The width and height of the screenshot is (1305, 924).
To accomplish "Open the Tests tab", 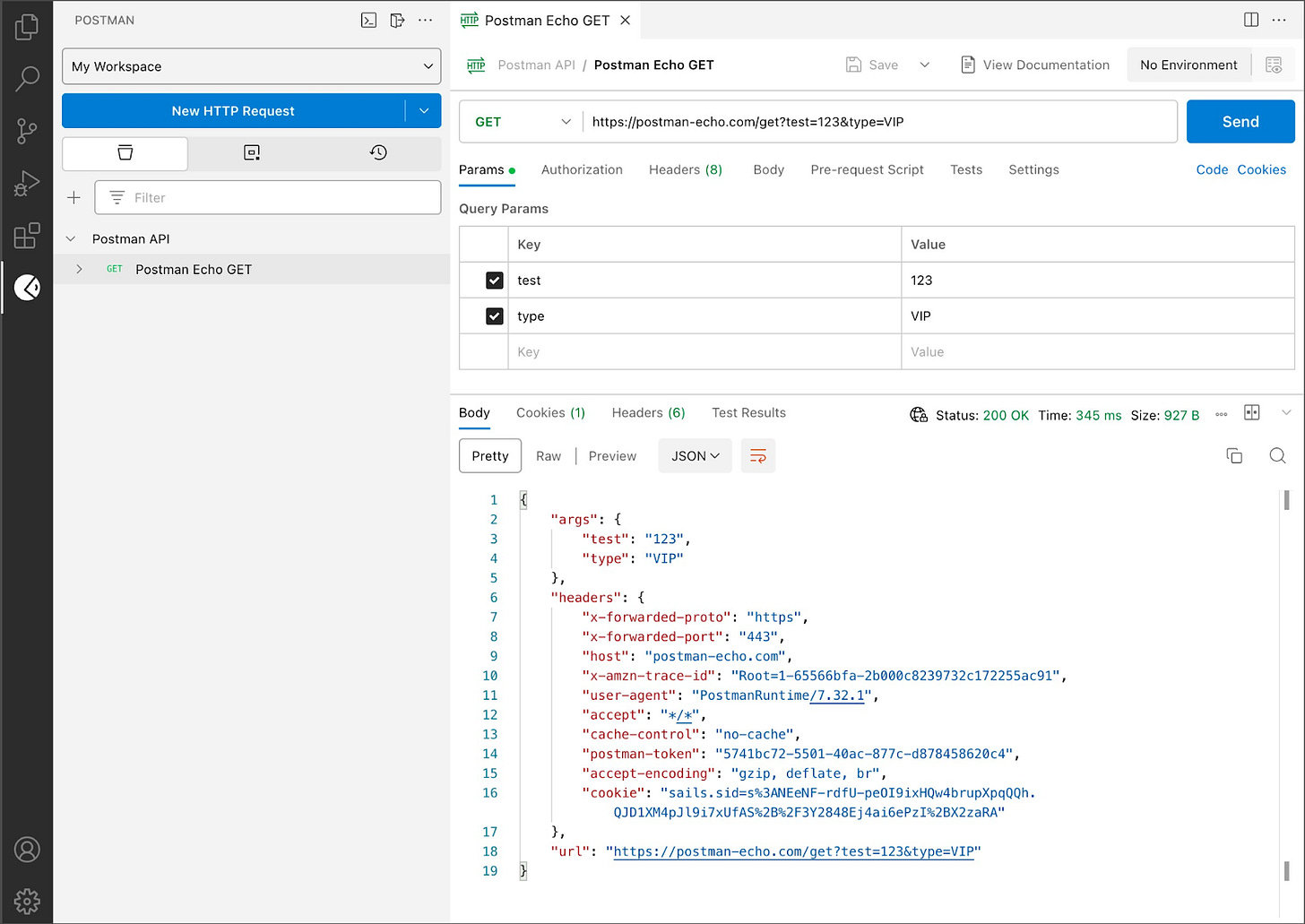I will (966, 169).
